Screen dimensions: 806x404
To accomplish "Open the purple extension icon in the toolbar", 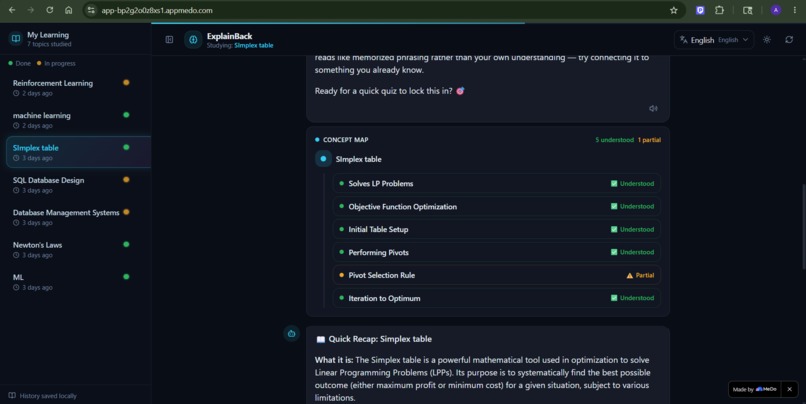I will tap(700, 10).
